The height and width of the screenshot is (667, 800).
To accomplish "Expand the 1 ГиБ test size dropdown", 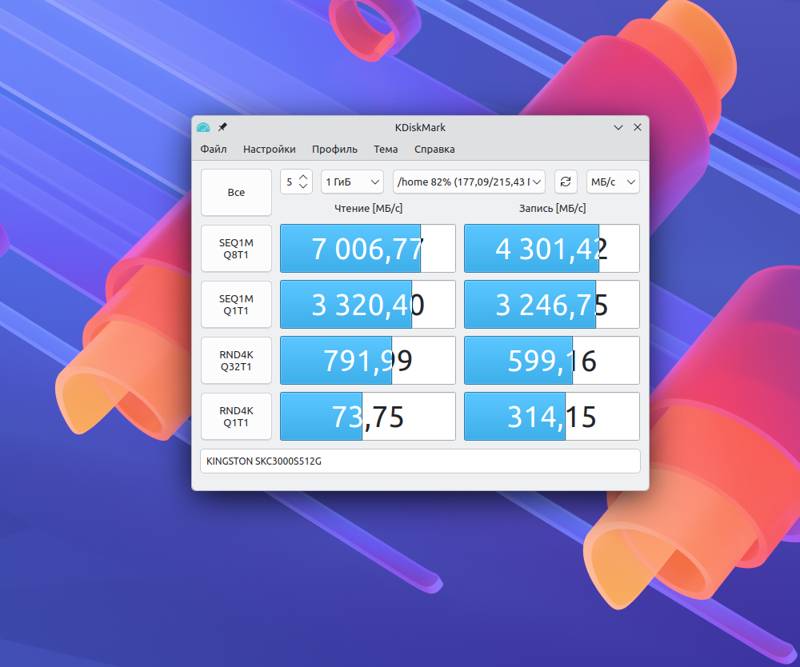I will 352,181.
